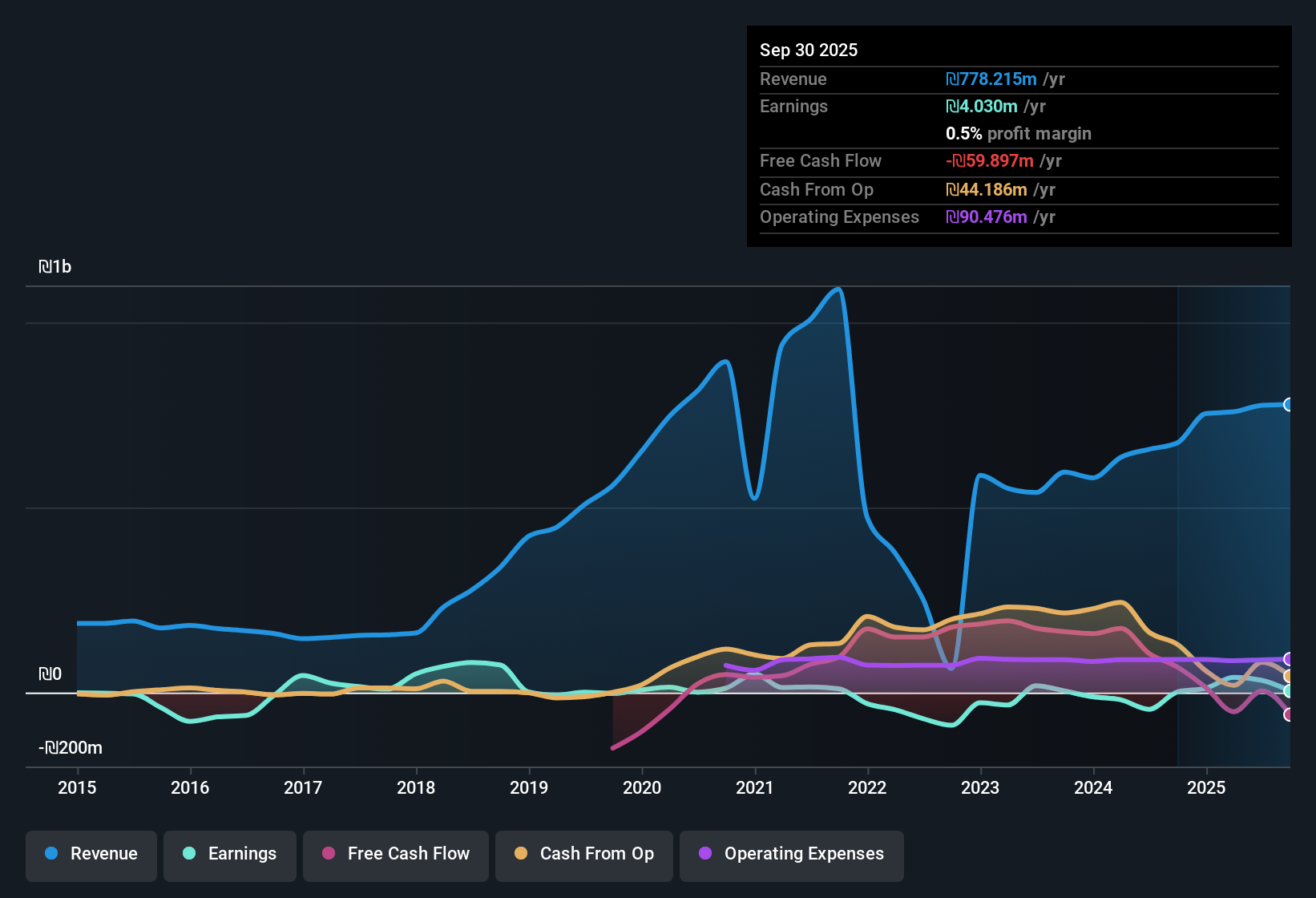This screenshot has width=1316, height=898.
Task: Select the Cash From Op endpoint marker
Action: 1288,677
